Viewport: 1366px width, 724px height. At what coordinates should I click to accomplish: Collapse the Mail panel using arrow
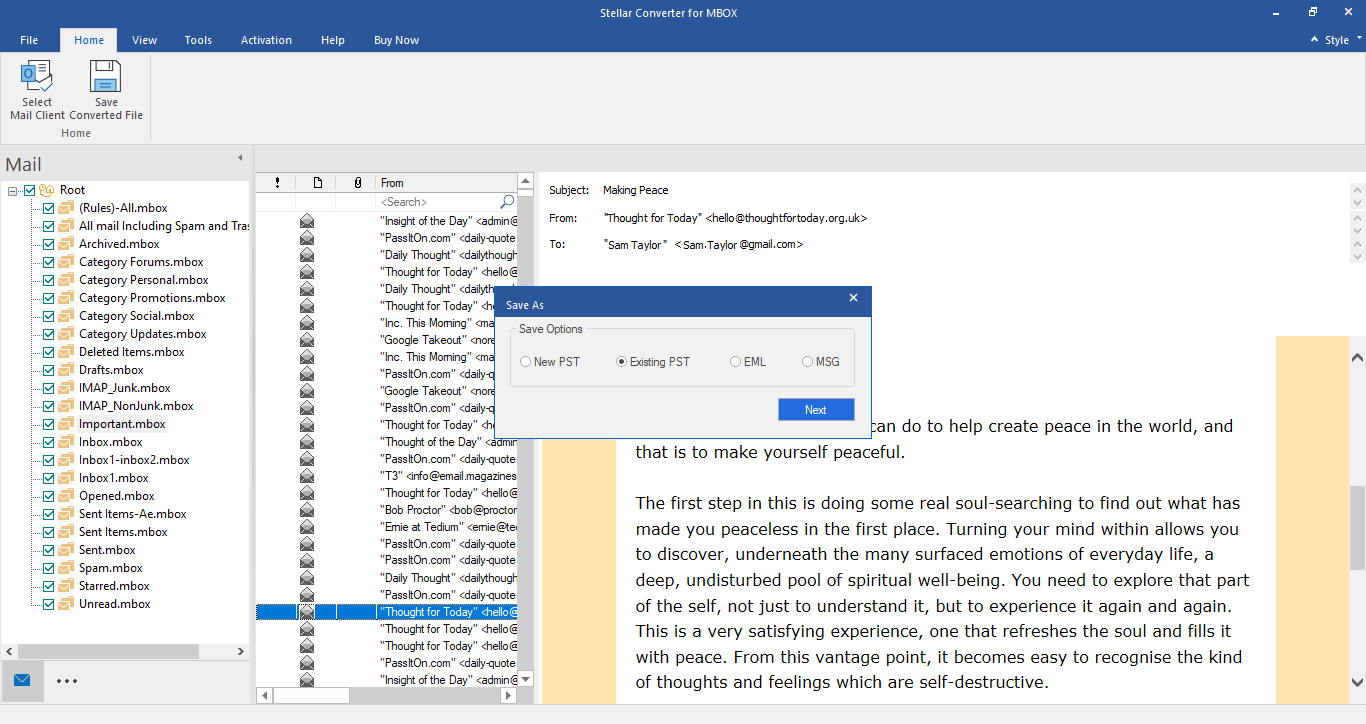coord(240,158)
